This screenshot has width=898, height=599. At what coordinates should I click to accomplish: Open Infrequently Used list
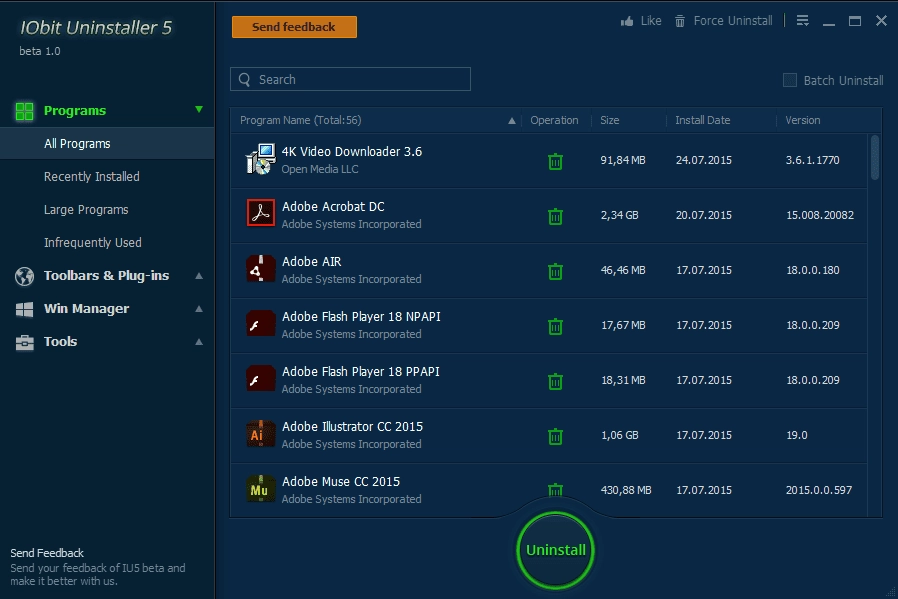93,242
